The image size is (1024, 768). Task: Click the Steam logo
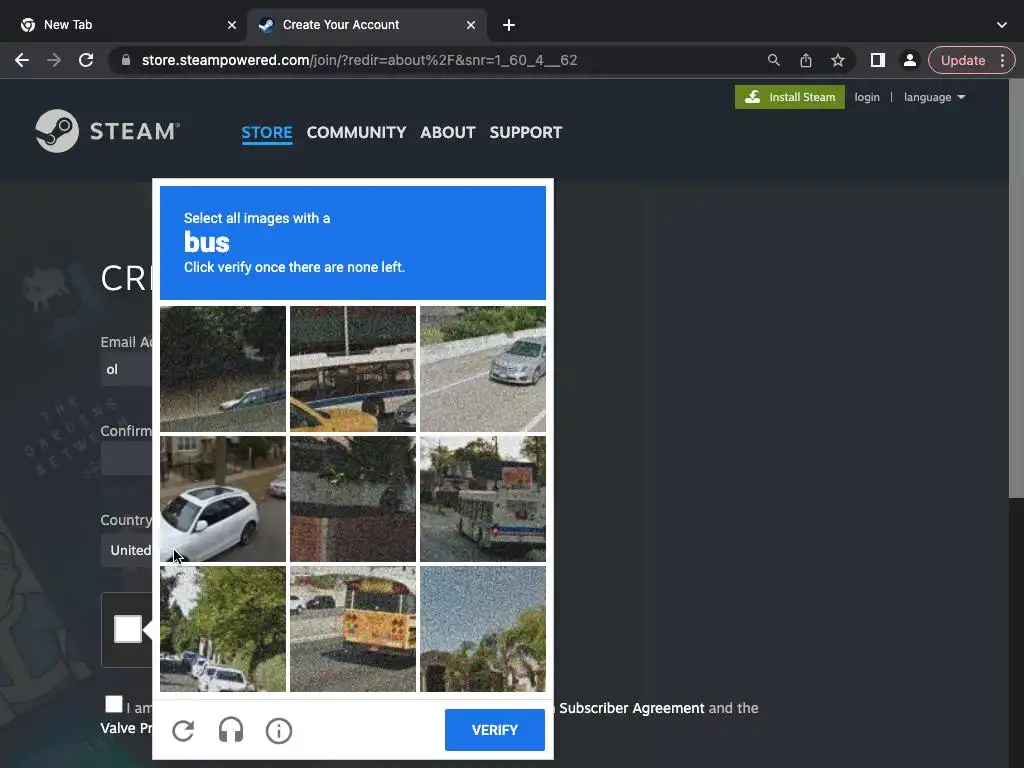point(107,131)
